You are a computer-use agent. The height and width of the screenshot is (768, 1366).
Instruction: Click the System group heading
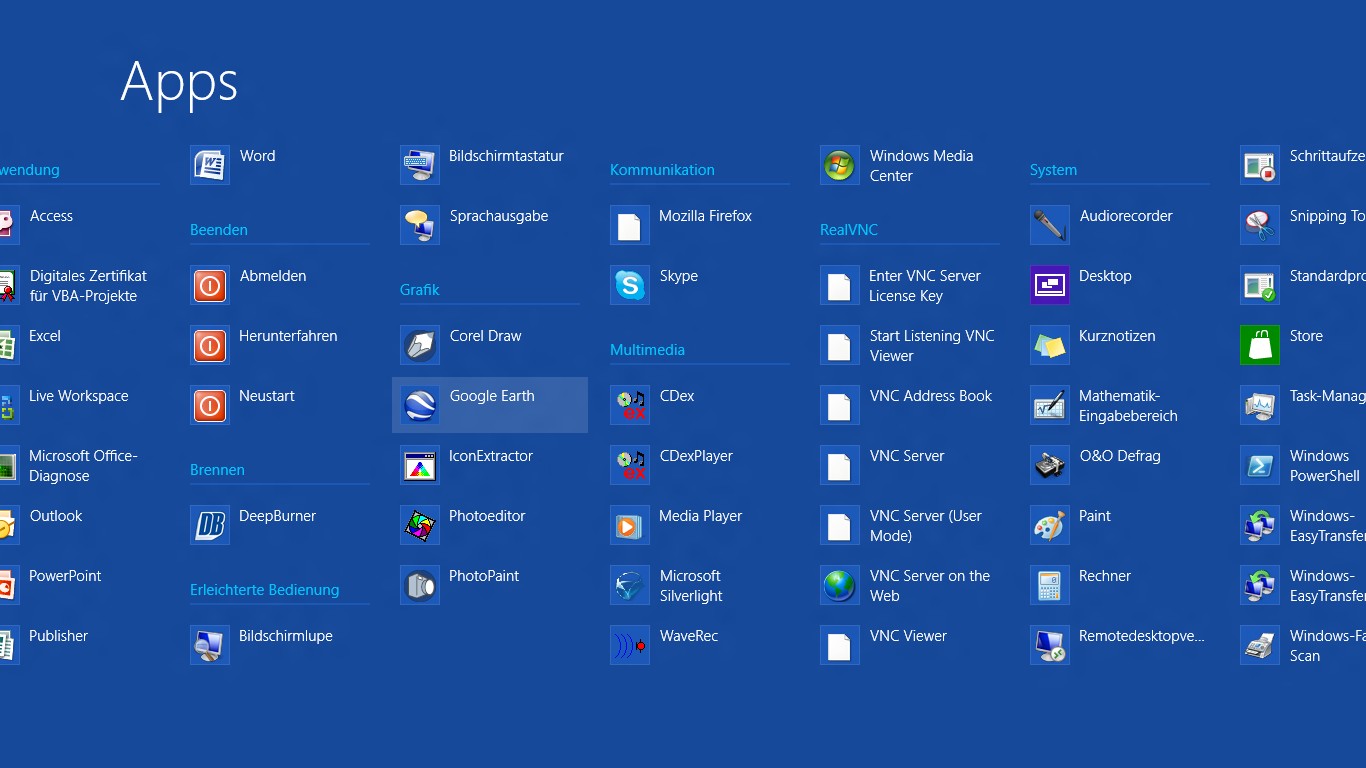1053,170
